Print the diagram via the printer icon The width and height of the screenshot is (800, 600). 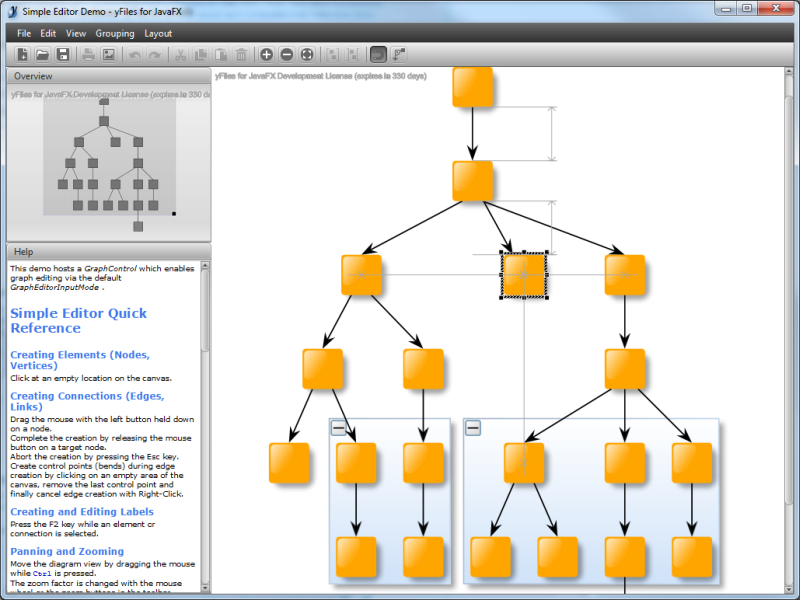88,55
